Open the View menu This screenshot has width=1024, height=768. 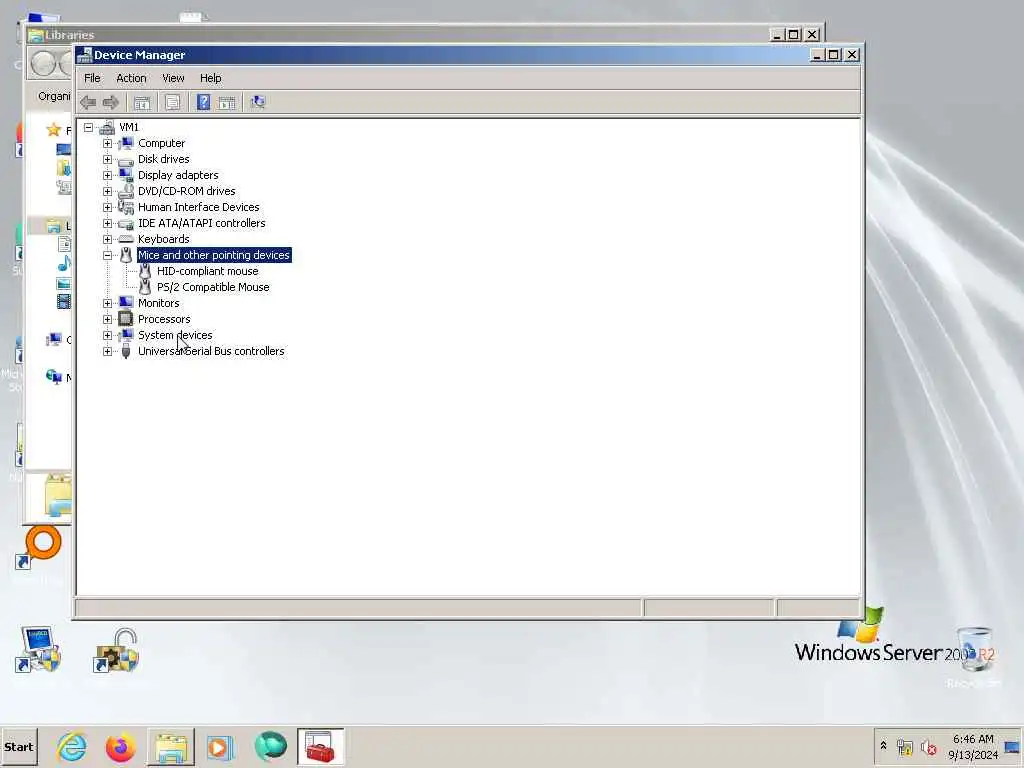[x=173, y=78]
